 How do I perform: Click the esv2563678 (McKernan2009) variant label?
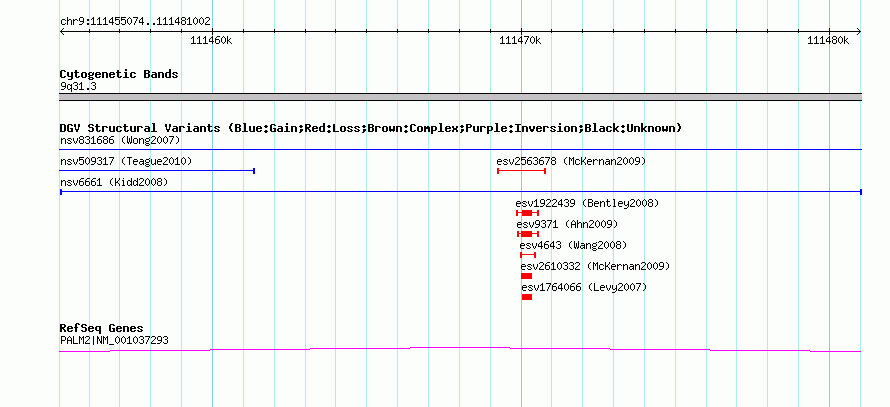pos(571,161)
